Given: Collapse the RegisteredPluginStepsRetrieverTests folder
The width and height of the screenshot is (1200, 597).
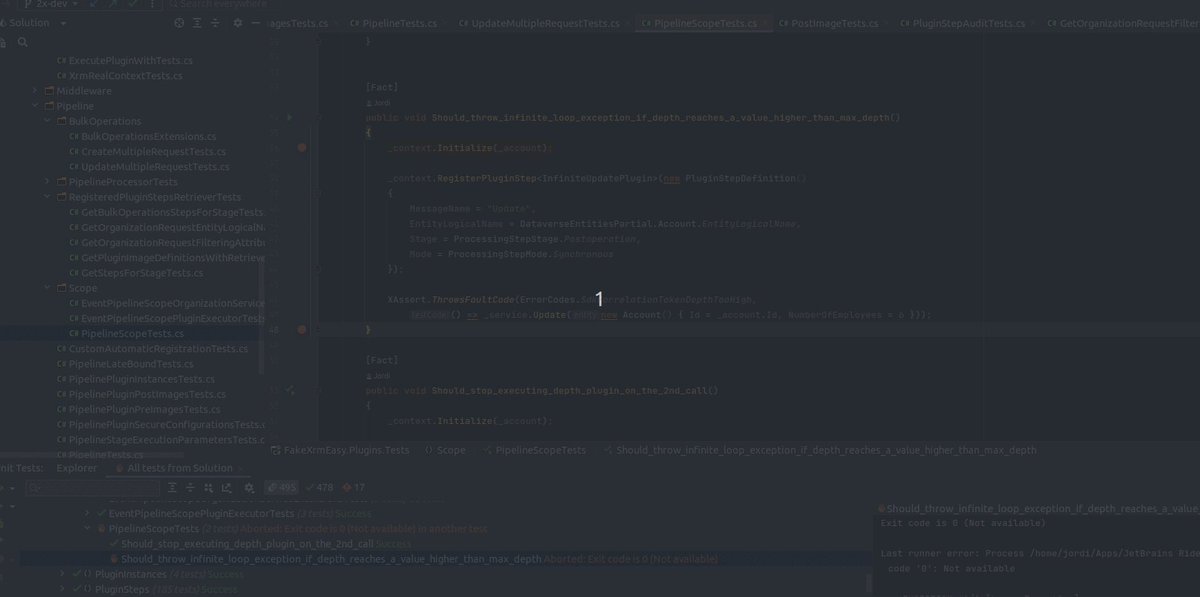Looking at the screenshot, I should (48, 197).
